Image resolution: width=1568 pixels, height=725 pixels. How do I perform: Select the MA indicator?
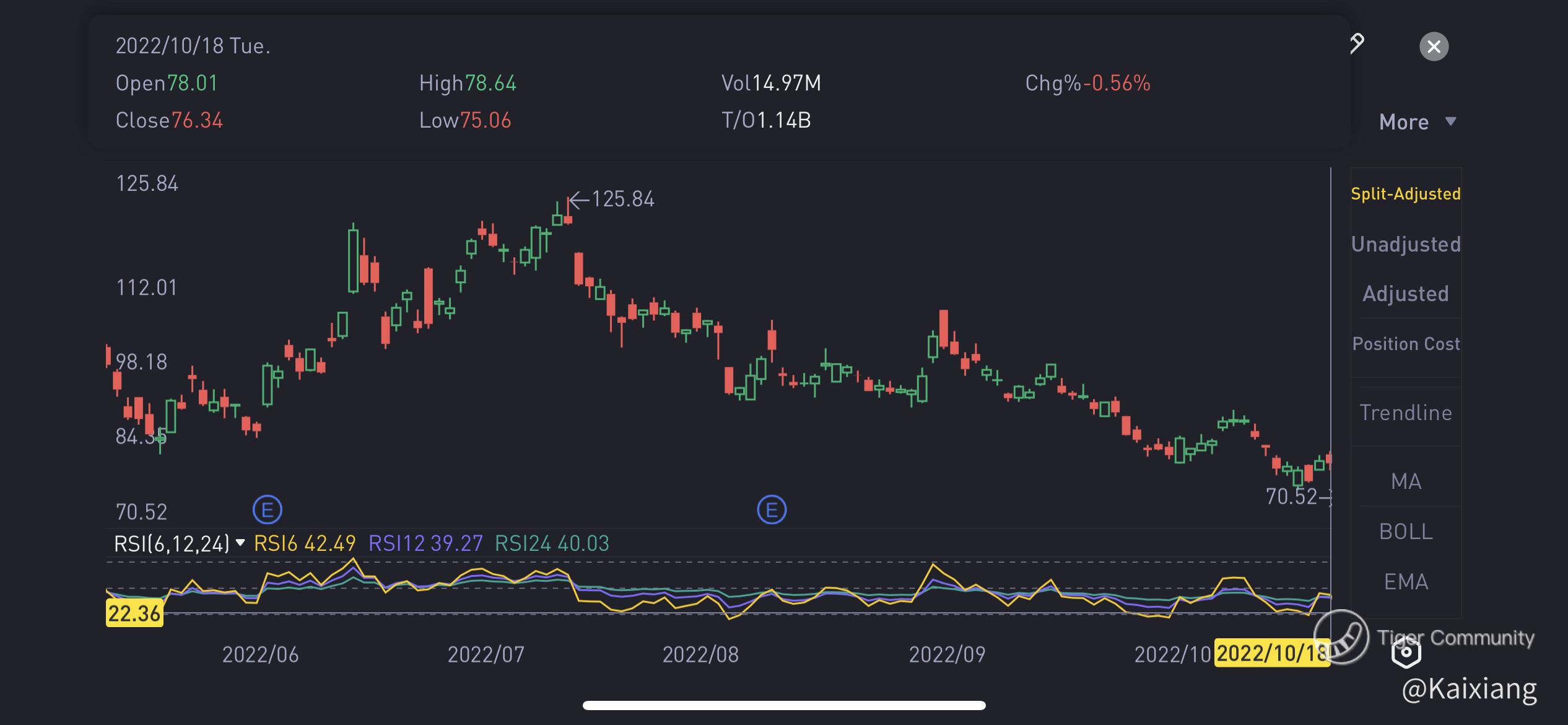1405,481
